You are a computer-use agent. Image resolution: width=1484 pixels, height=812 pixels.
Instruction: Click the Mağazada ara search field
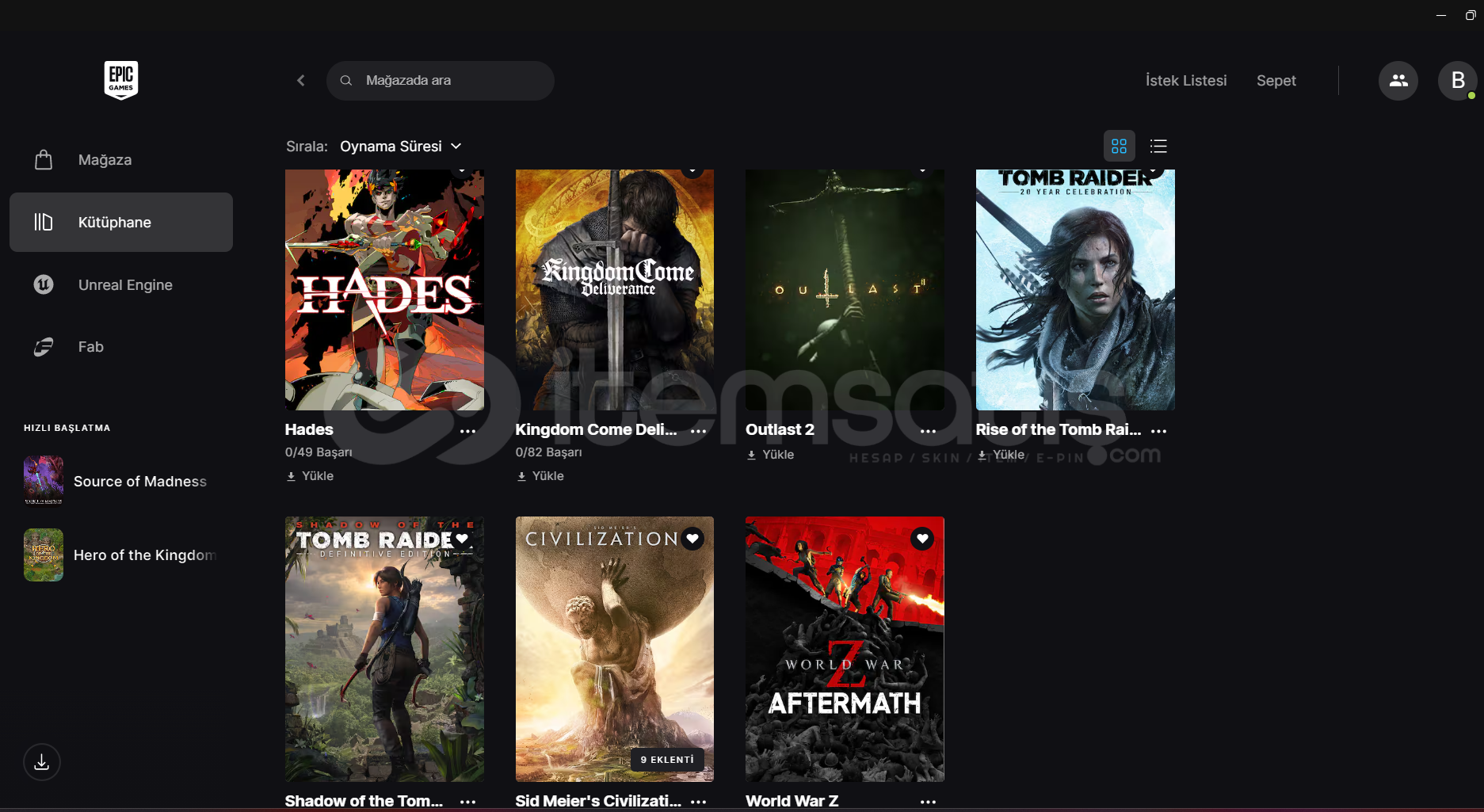coord(441,81)
